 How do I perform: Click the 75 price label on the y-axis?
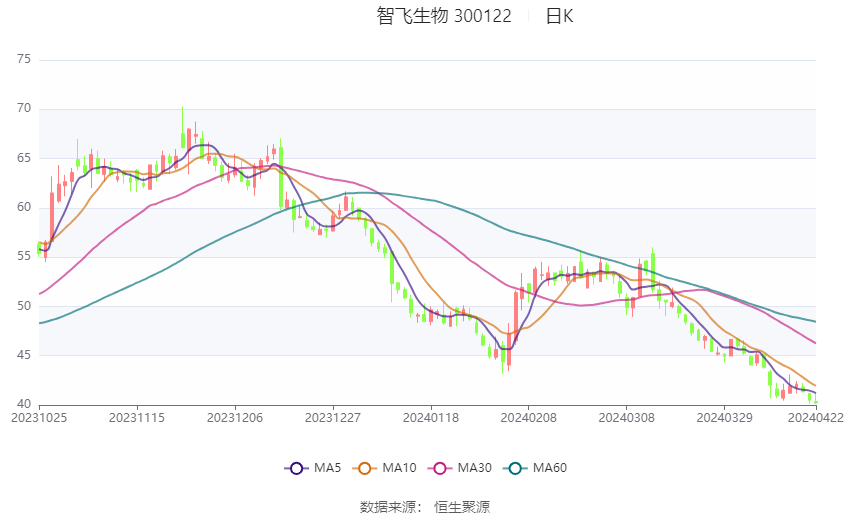(x=24, y=60)
